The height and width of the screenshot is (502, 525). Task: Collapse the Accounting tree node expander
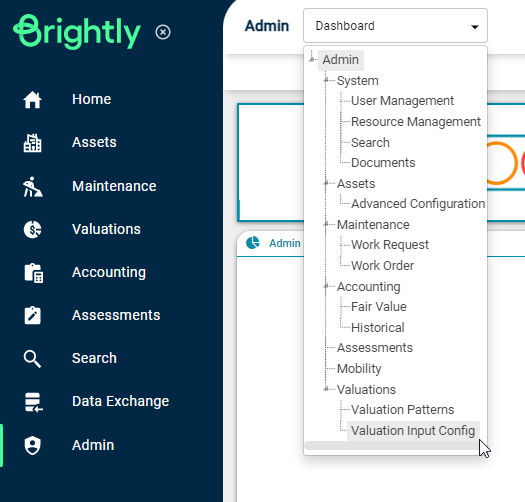[326, 286]
